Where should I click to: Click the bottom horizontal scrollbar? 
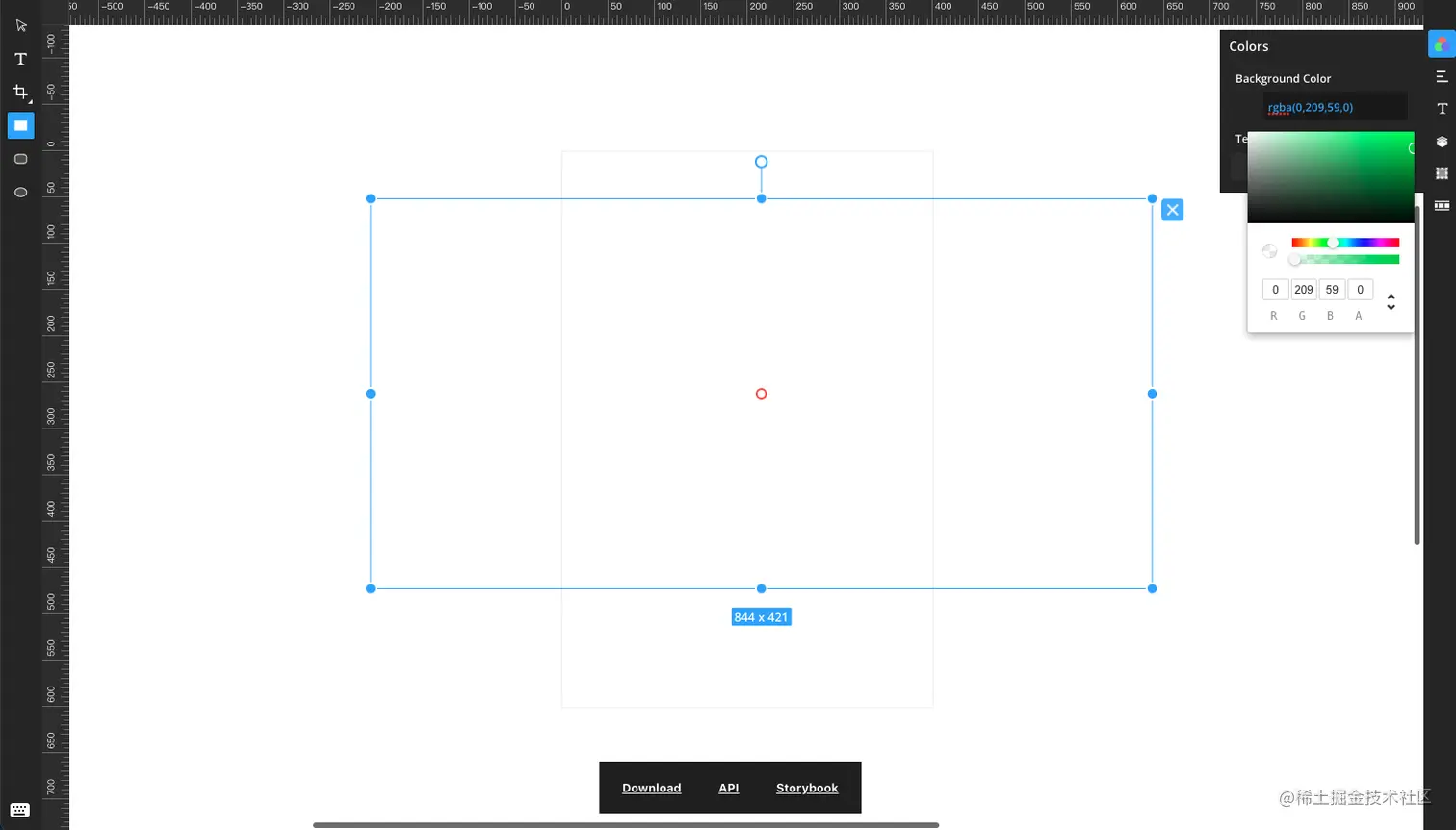pos(626,825)
